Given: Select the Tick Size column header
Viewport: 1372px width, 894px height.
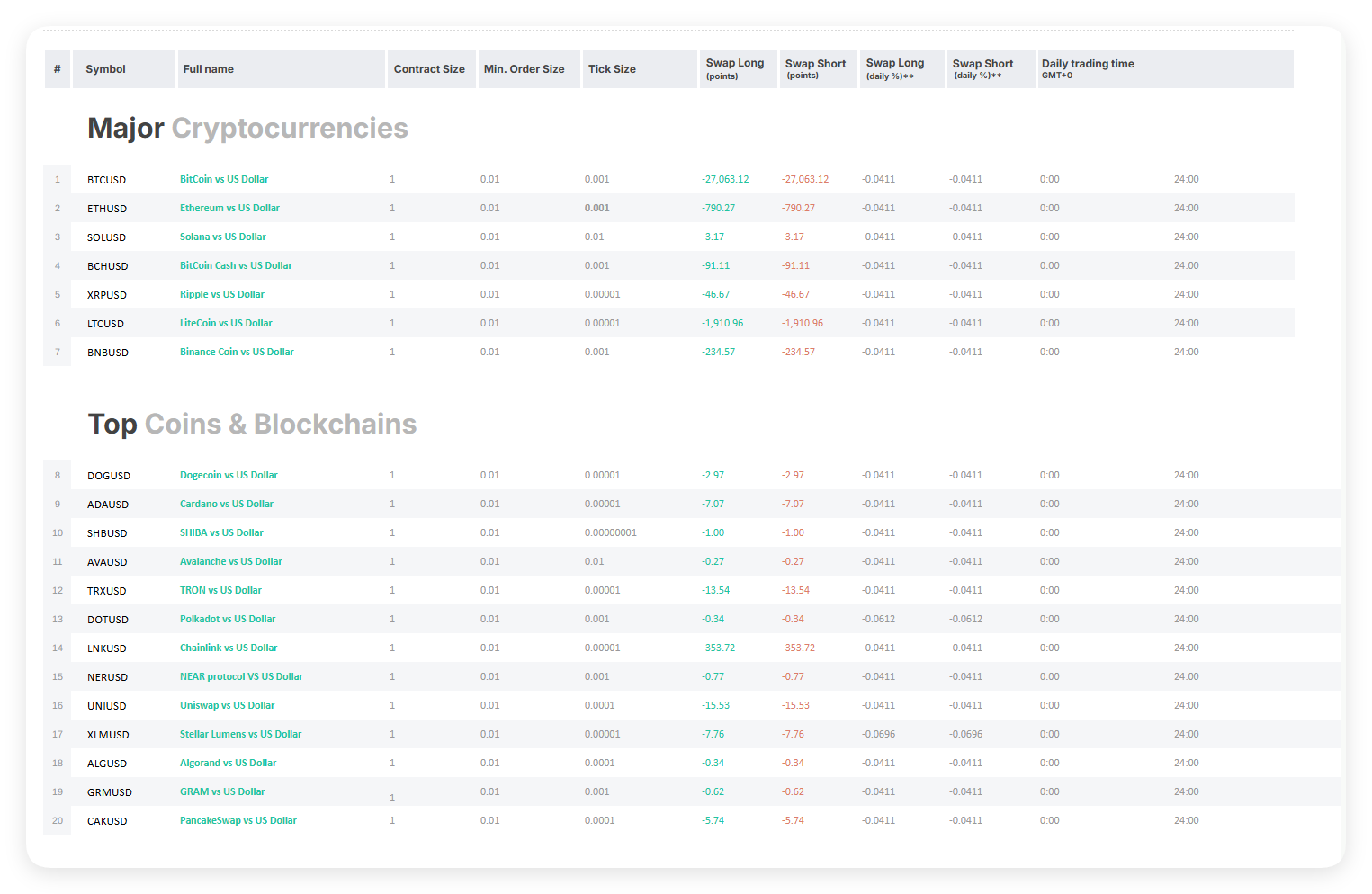Looking at the screenshot, I should click(x=640, y=69).
